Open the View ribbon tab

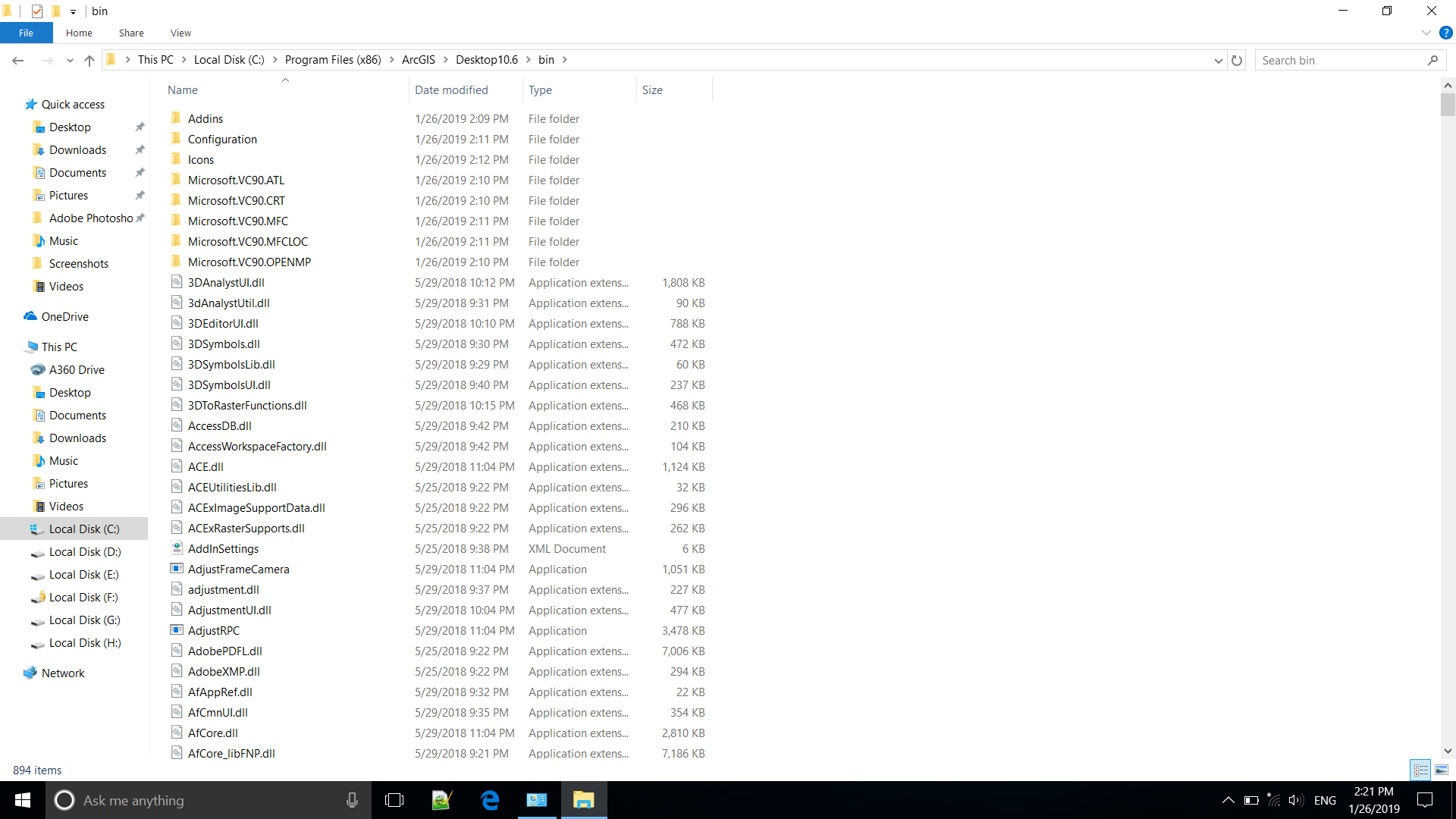[180, 33]
